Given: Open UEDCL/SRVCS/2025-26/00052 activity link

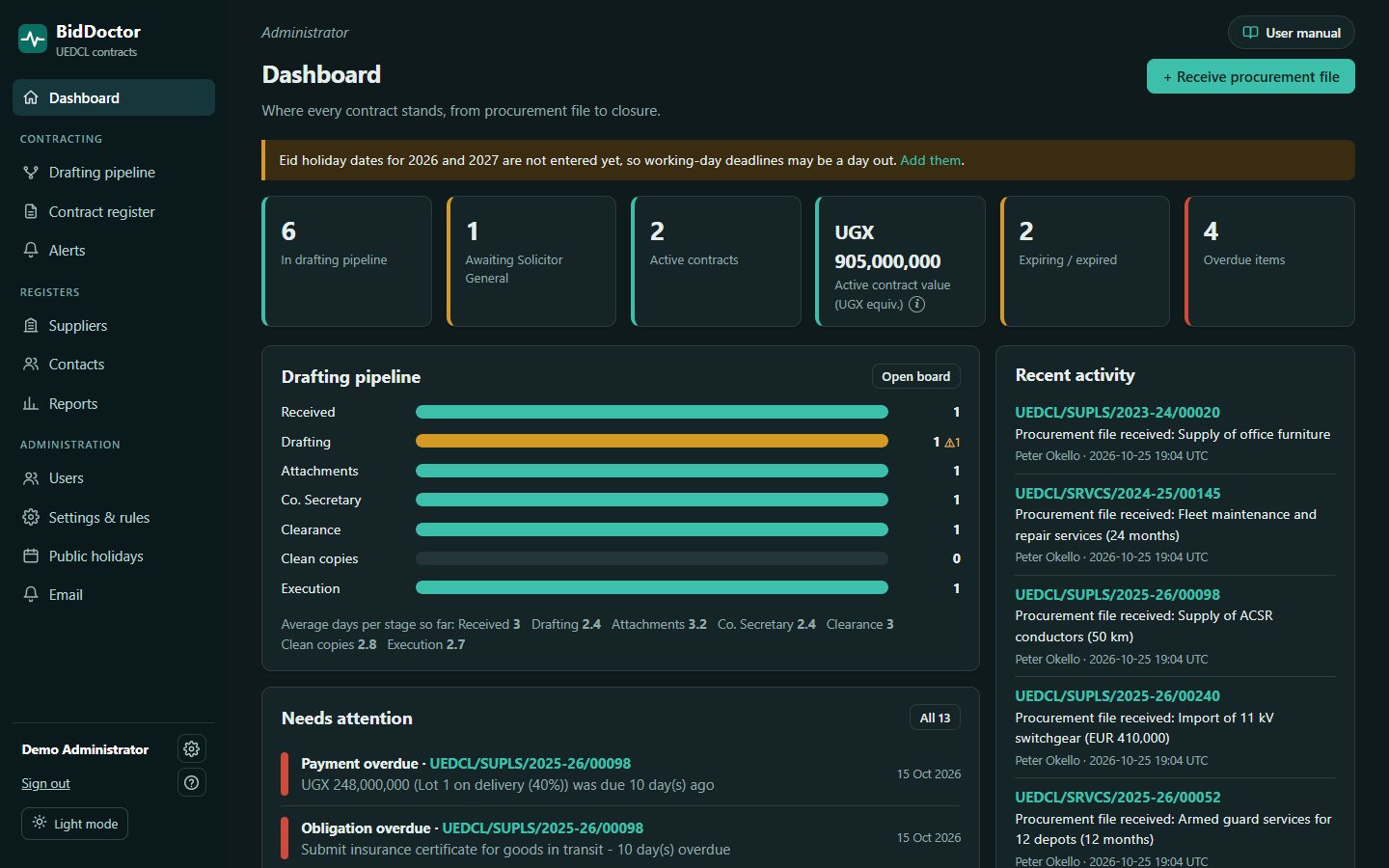Looking at the screenshot, I should coord(1117,797).
